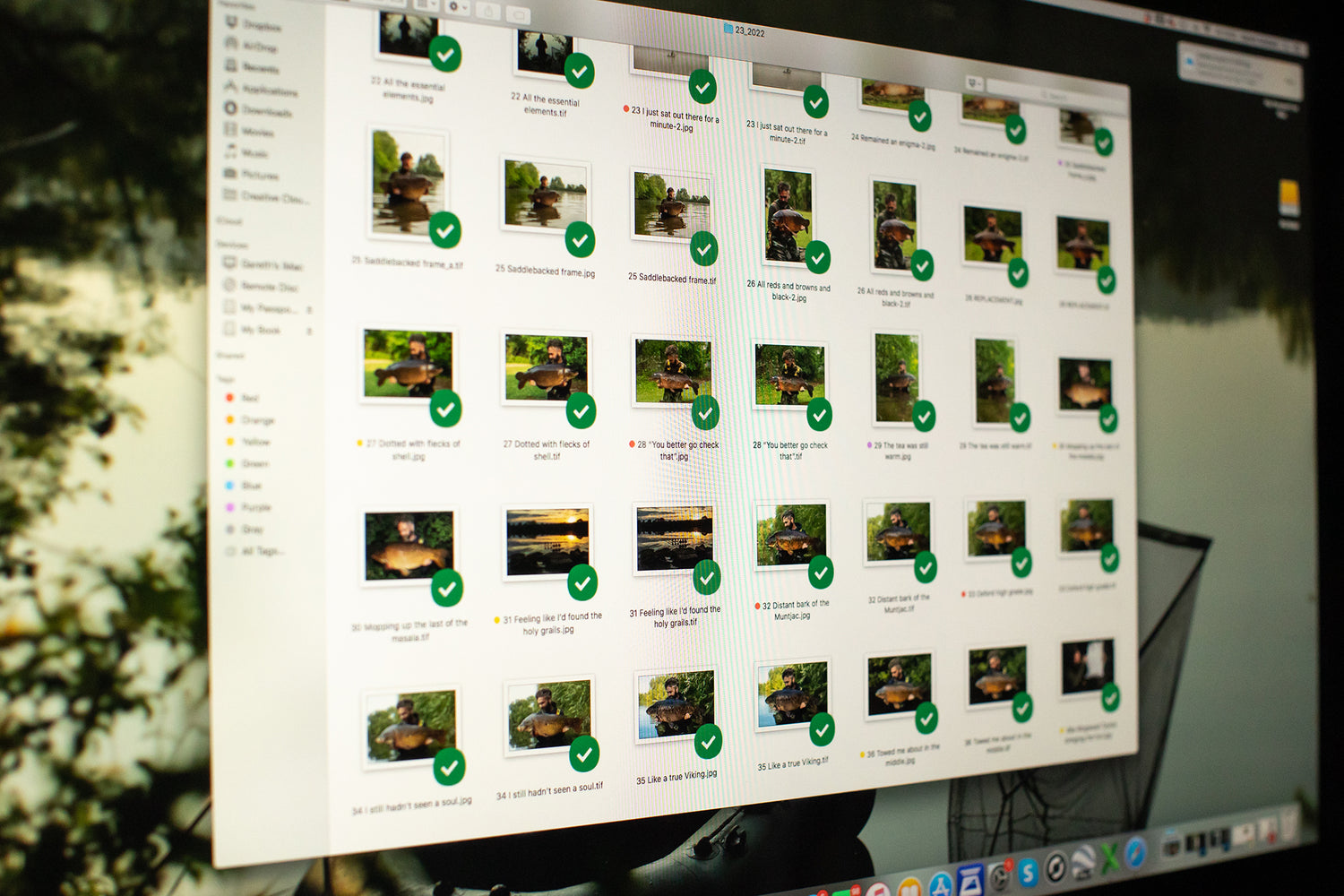The image size is (1344, 896).
Task: Launch Safari from the dock
Action: click(x=1135, y=851)
